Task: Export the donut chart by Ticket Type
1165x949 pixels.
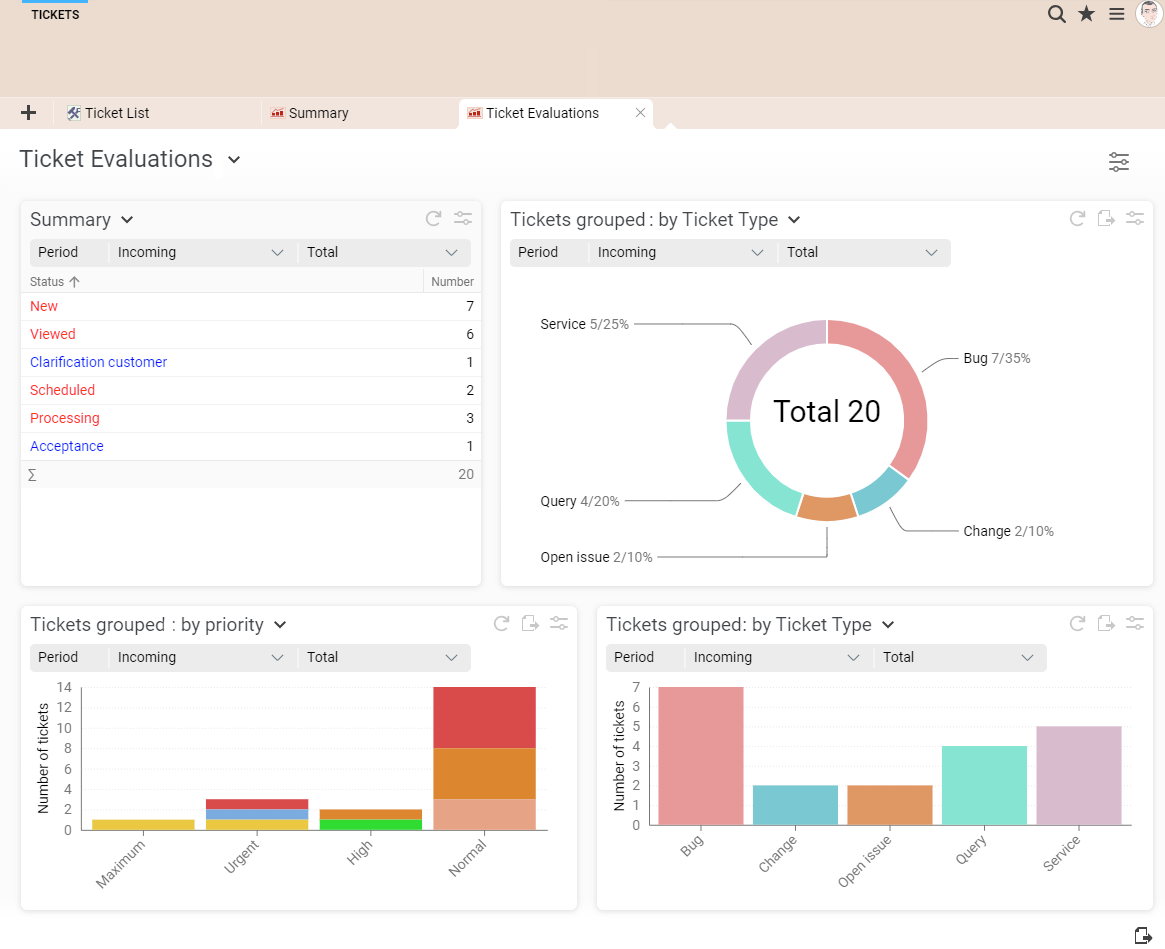Action: click(x=1106, y=219)
